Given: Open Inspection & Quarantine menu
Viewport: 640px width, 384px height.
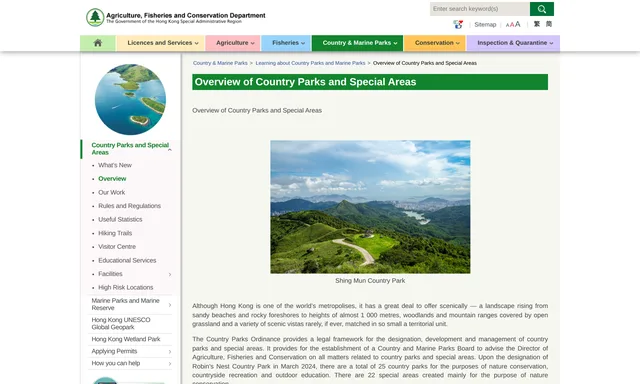Looking at the screenshot, I should (513, 43).
